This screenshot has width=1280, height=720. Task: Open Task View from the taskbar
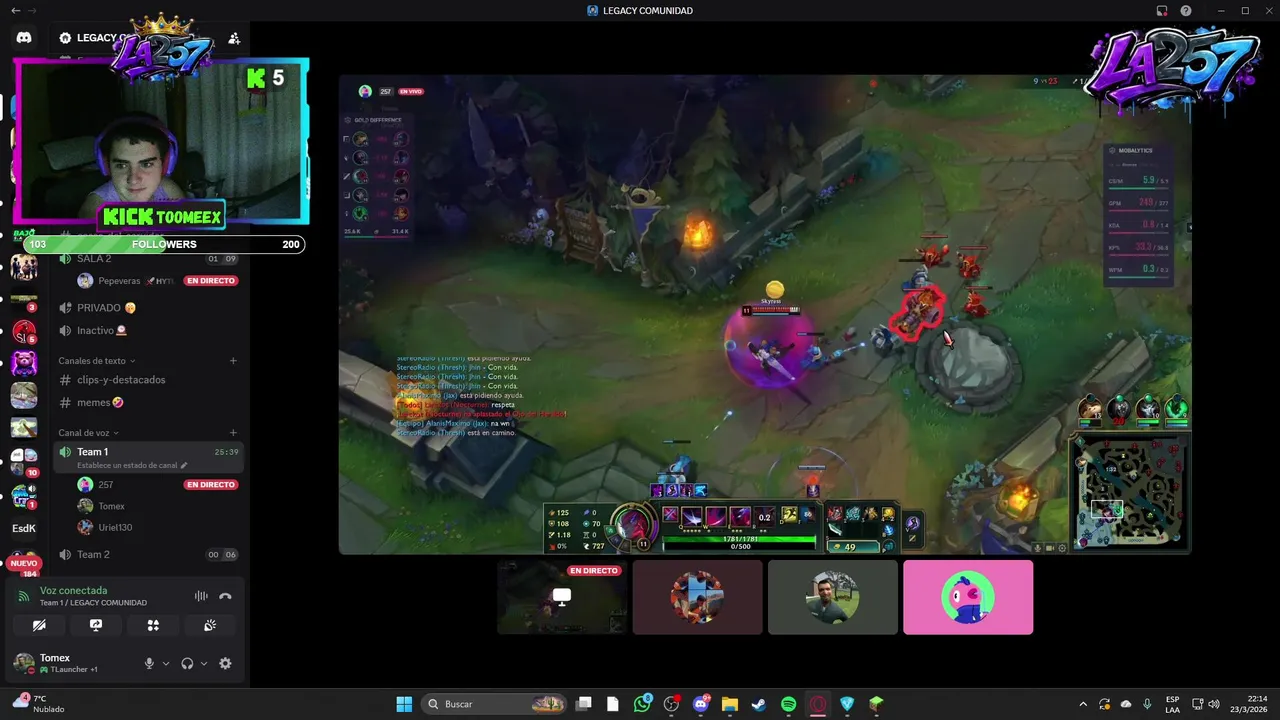(x=584, y=704)
